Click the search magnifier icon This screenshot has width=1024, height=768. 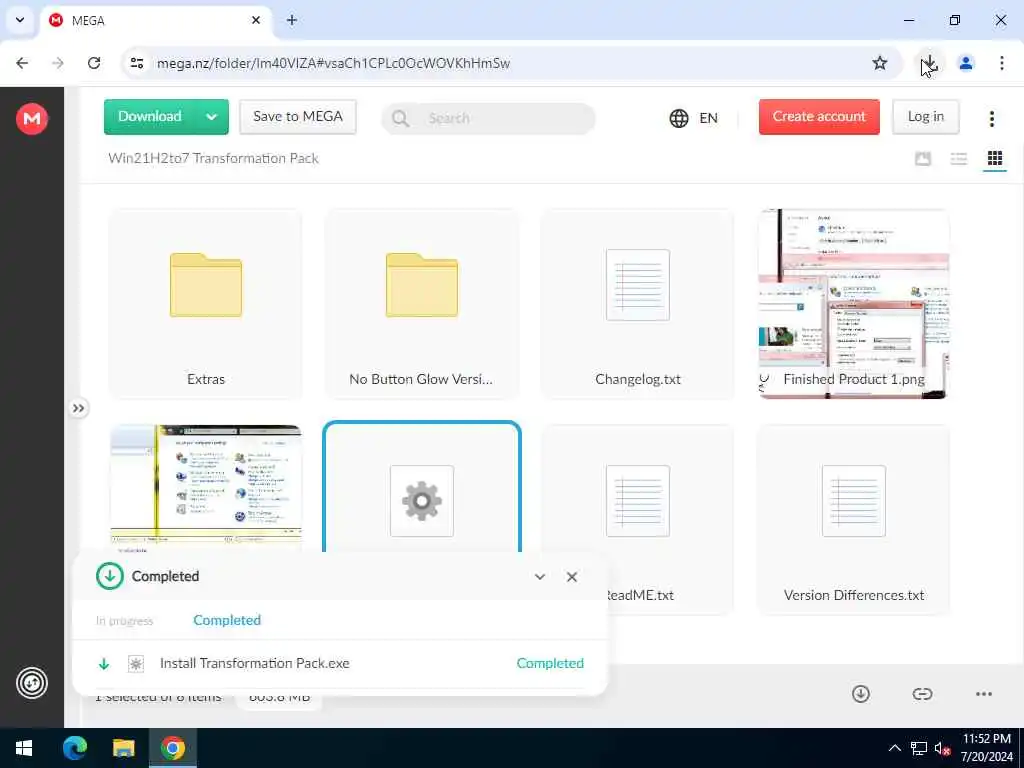[400, 118]
